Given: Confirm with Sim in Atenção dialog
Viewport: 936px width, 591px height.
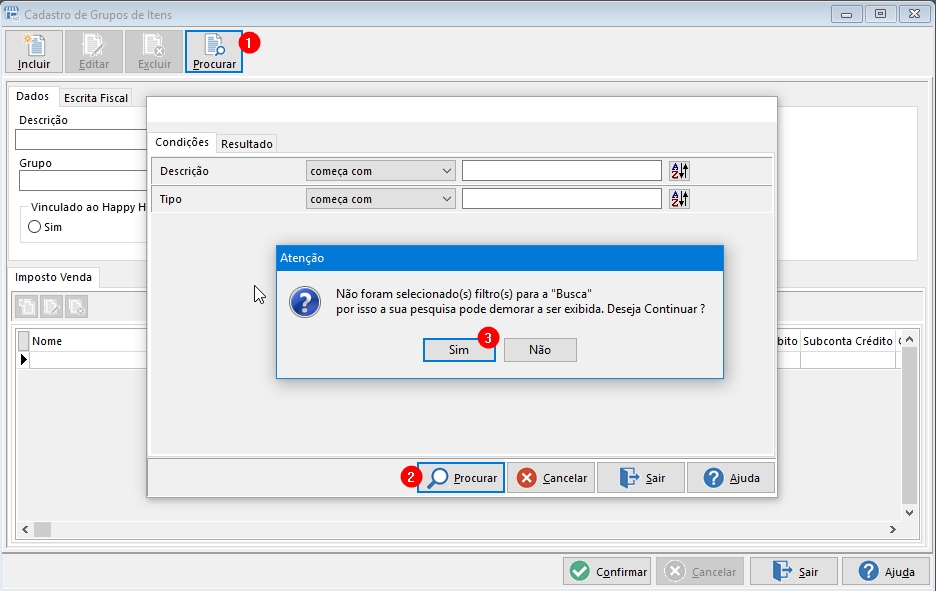Looking at the screenshot, I should tap(459, 350).
